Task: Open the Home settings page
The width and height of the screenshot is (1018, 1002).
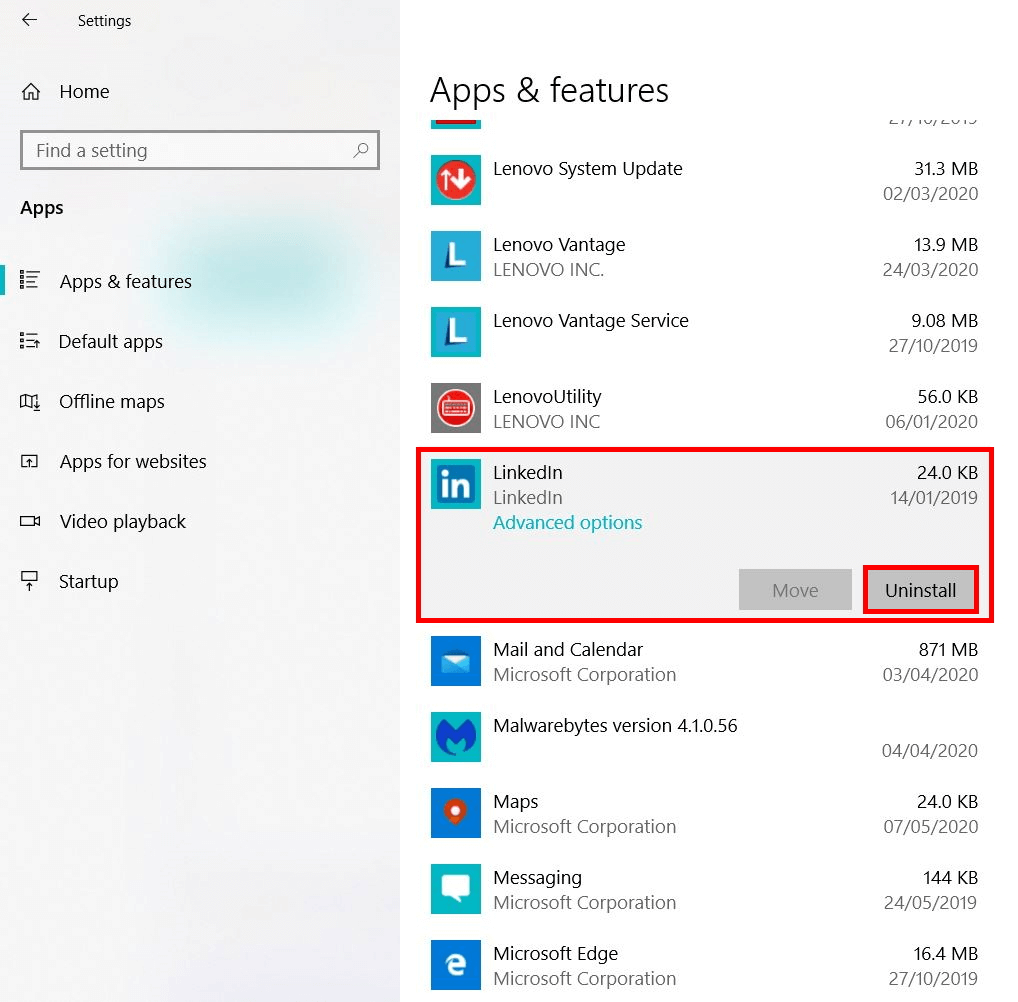Action: (84, 92)
